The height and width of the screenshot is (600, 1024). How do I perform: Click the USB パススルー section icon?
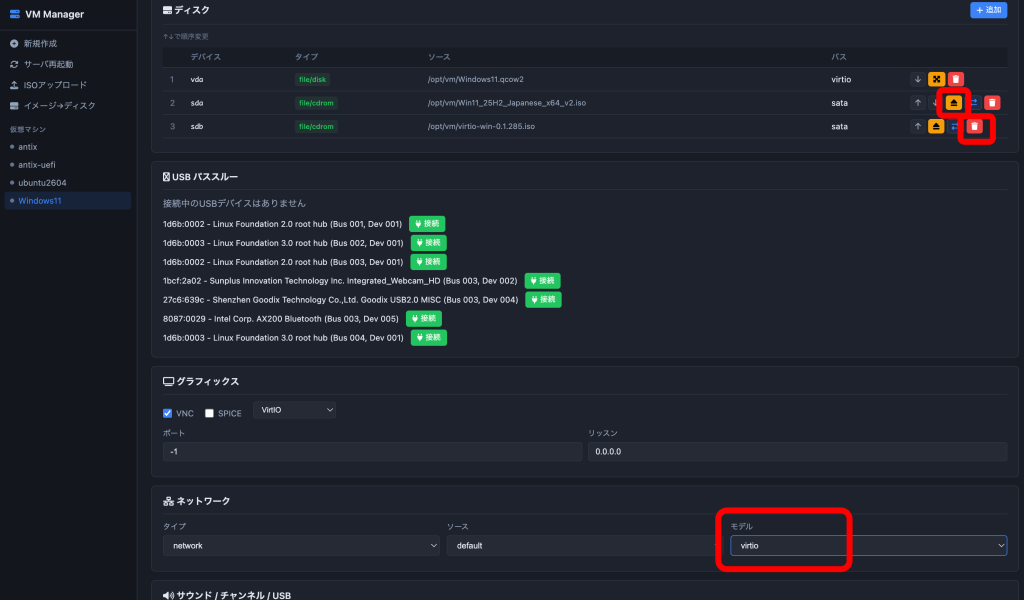click(x=166, y=177)
